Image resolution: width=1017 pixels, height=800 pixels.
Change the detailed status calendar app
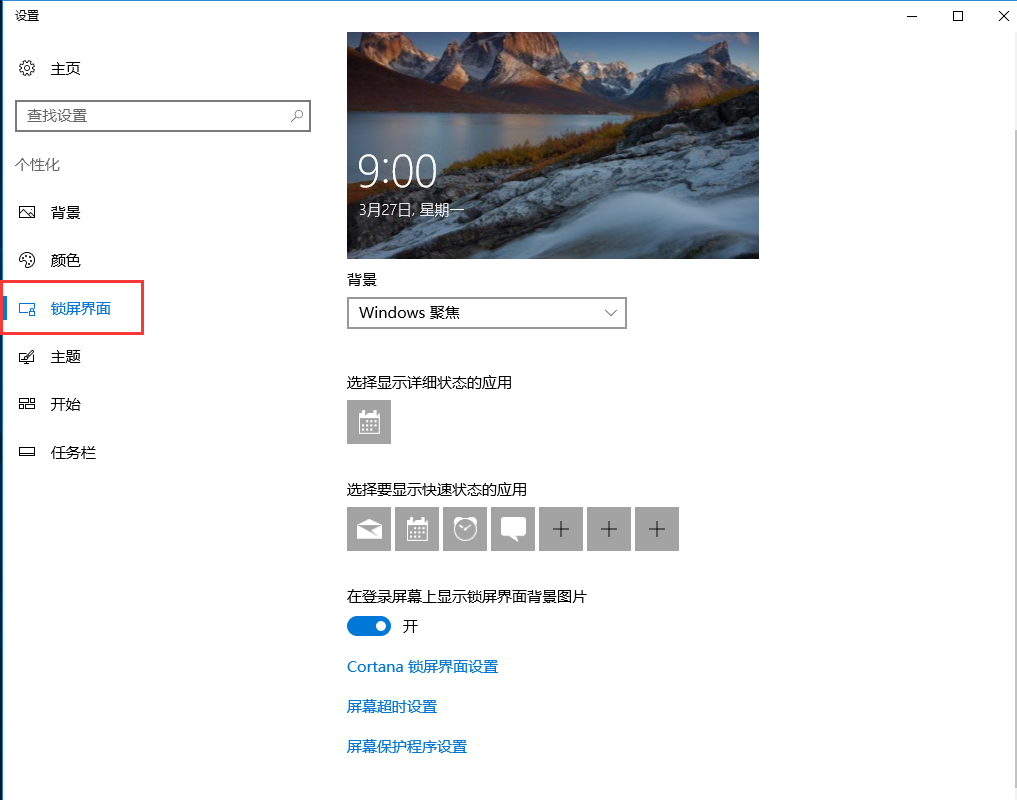[369, 422]
